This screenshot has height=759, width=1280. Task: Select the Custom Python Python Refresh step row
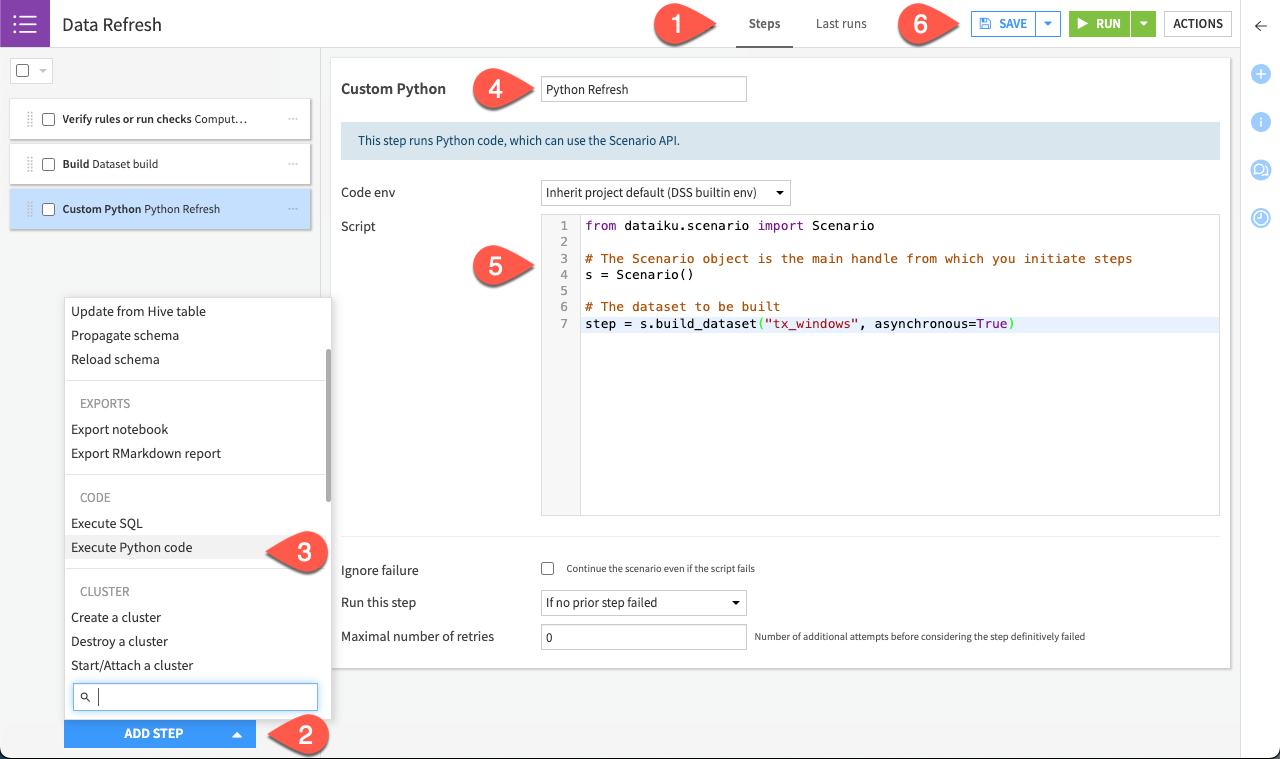(160, 209)
